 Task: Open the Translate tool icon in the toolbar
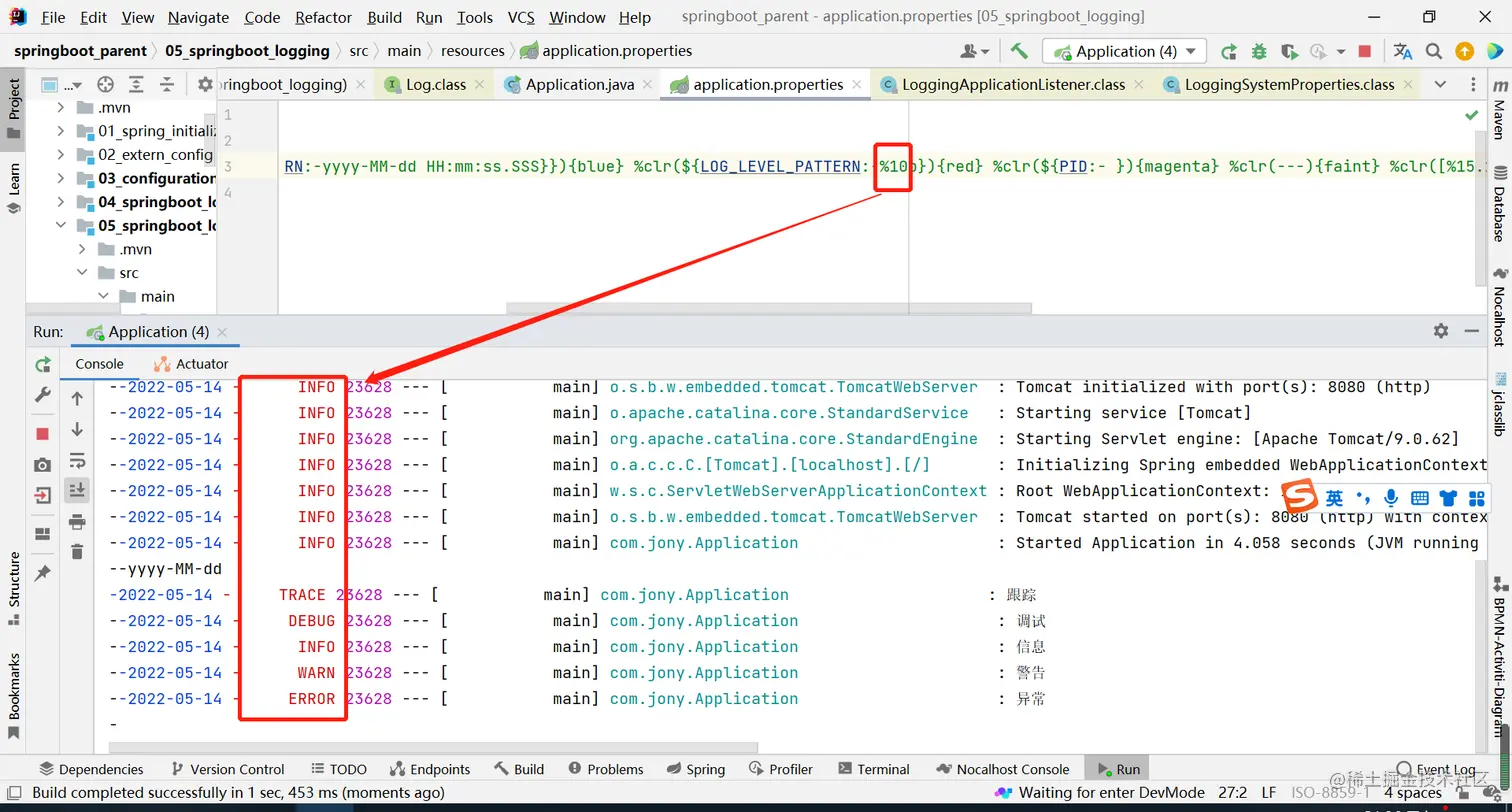1403,51
